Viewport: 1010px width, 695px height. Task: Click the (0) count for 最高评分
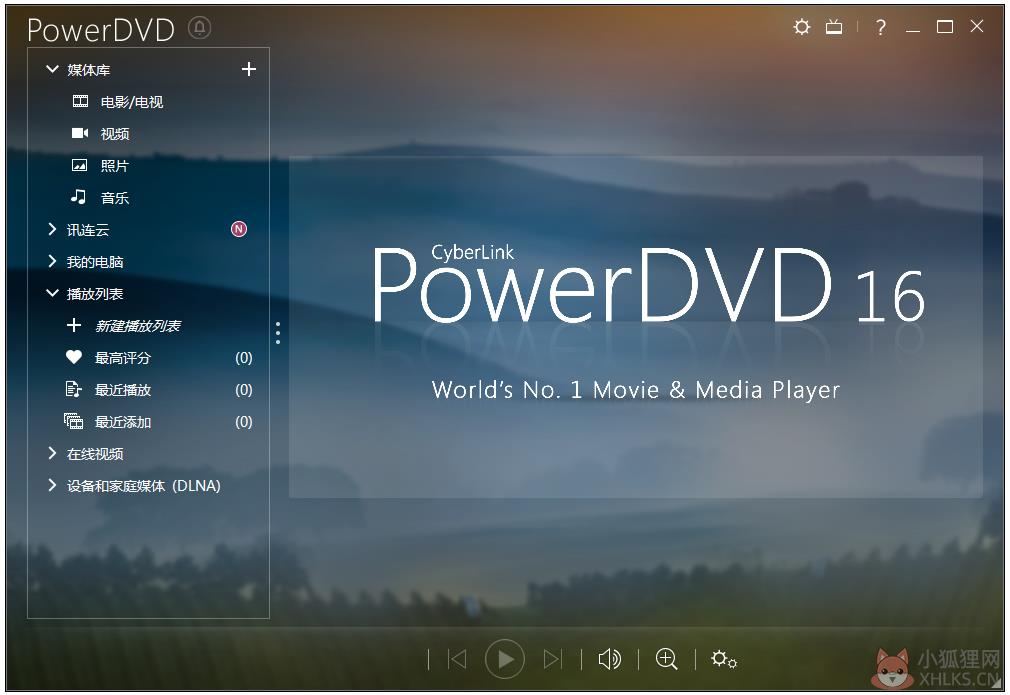243,357
